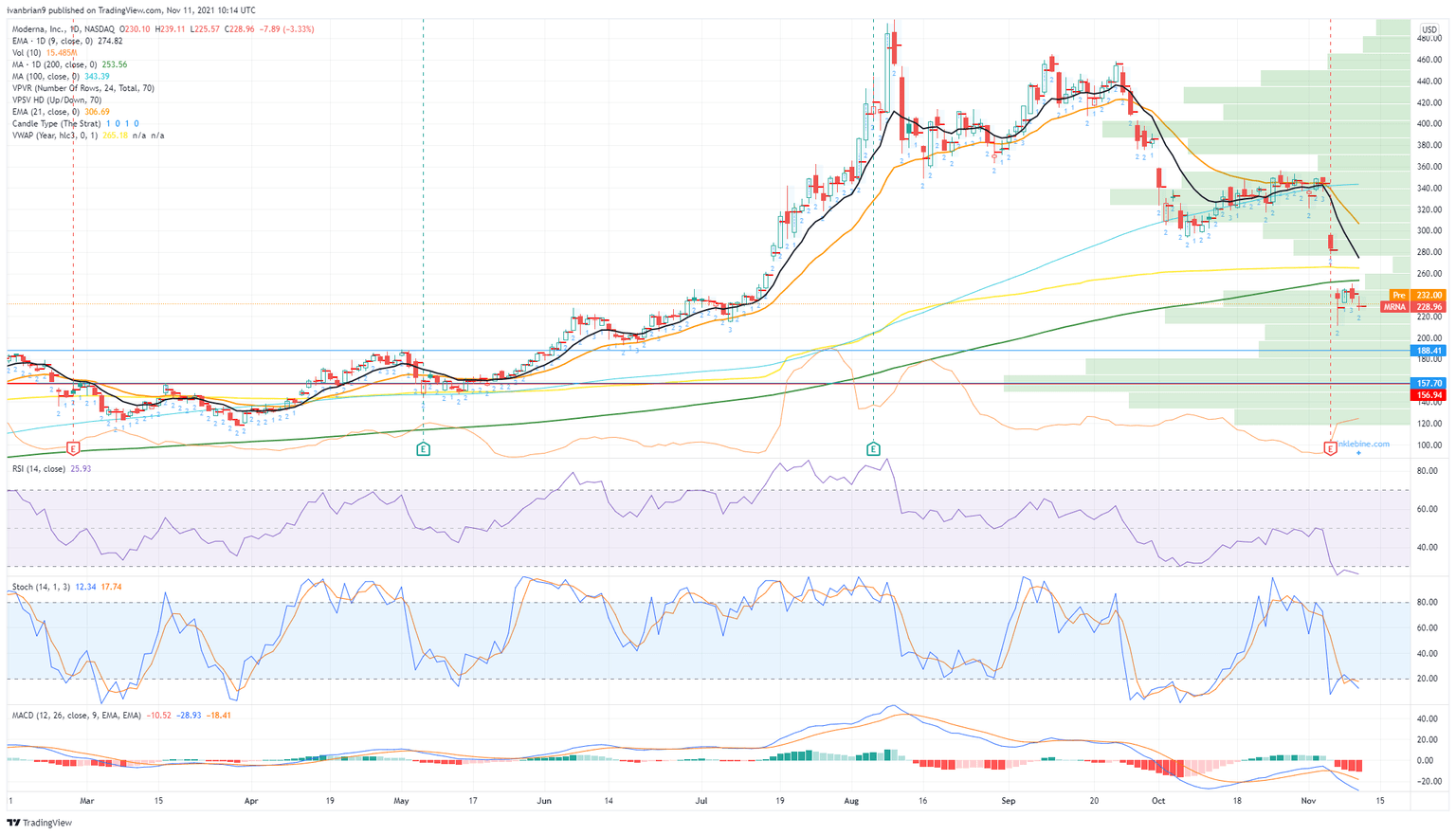Click the ivanbrian9 published on TradingView.com header
This screenshot has width=1456, height=835.
pyautogui.click(x=134, y=10)
